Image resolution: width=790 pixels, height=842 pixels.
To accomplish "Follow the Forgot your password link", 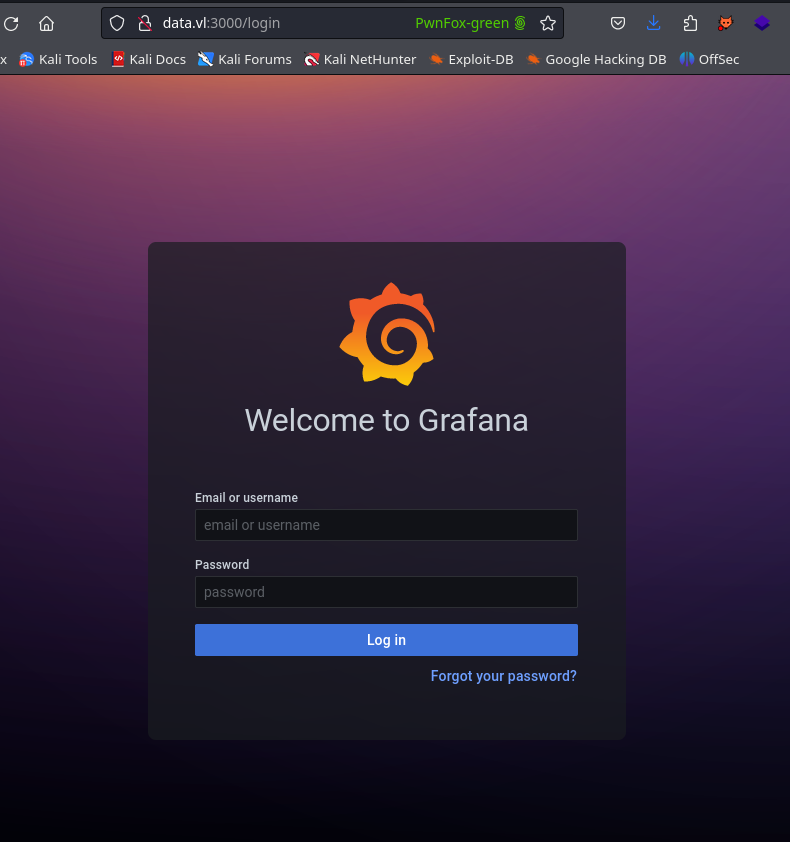I will coord(503,676).
